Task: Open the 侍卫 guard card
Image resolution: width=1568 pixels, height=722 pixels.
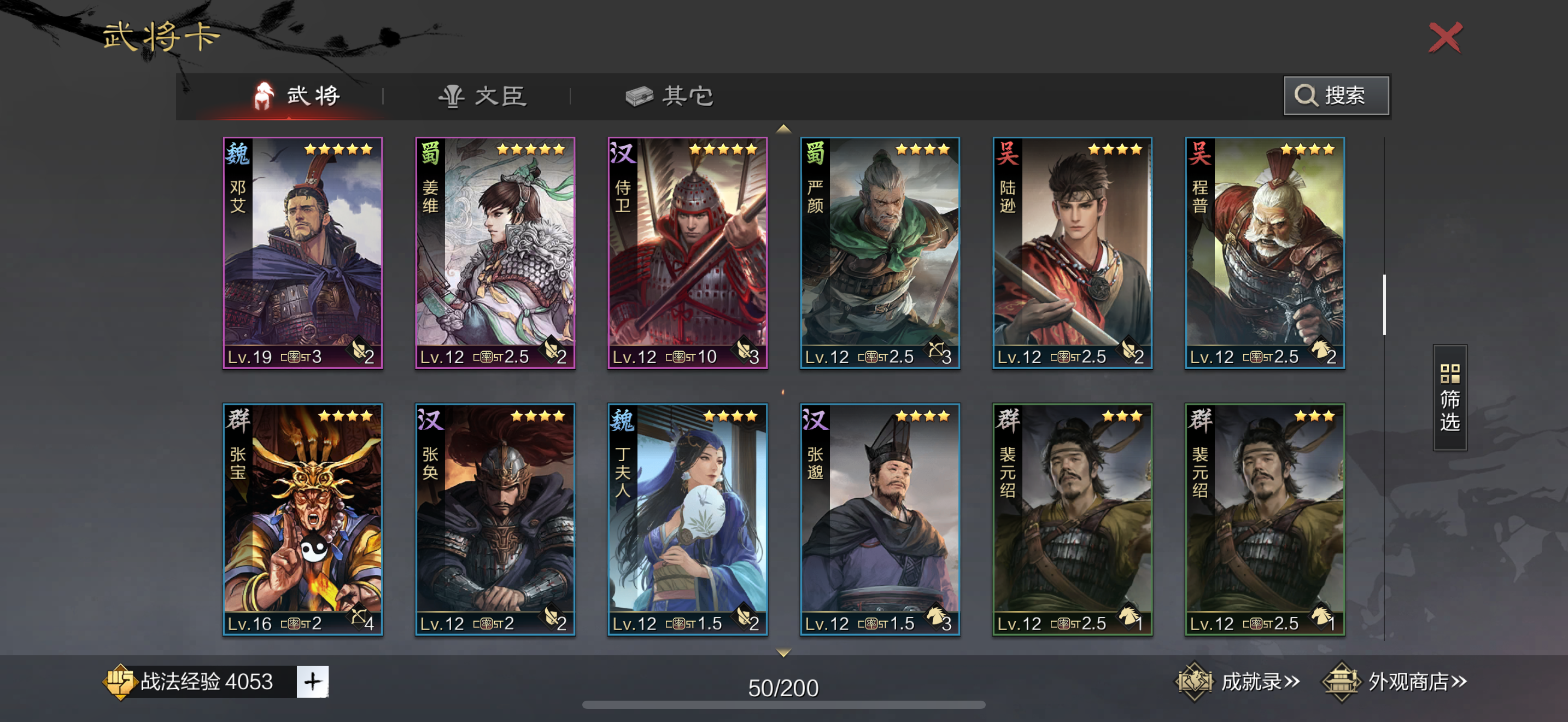Action: 687,253
